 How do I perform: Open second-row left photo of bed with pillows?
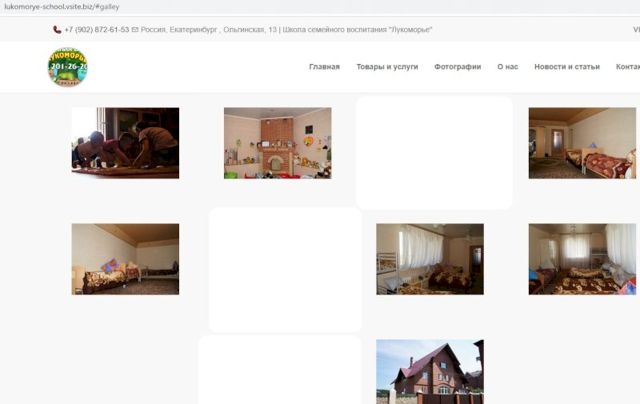(125, 259)
